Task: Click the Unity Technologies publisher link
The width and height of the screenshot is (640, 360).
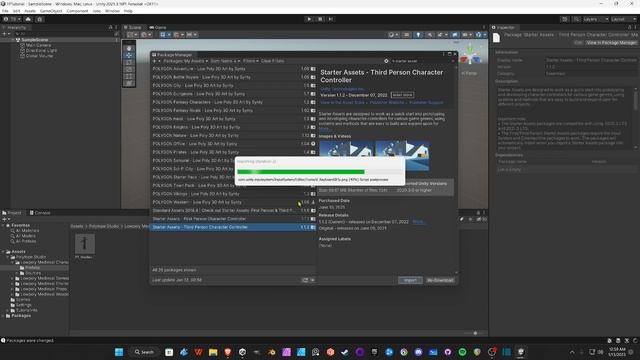Action: pyautogui.click(x=342, y=89)
